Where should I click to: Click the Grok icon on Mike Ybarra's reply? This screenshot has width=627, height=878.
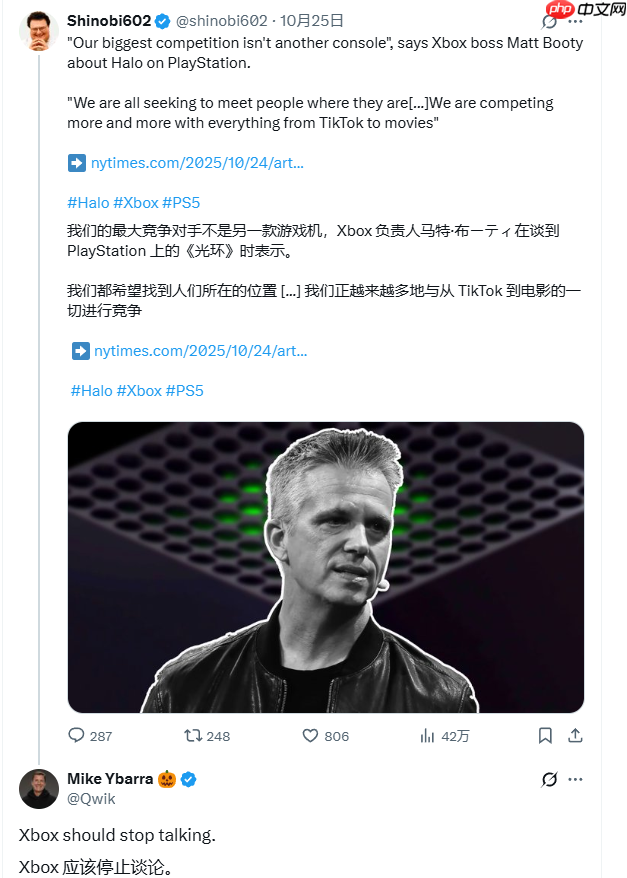point(549,779)
